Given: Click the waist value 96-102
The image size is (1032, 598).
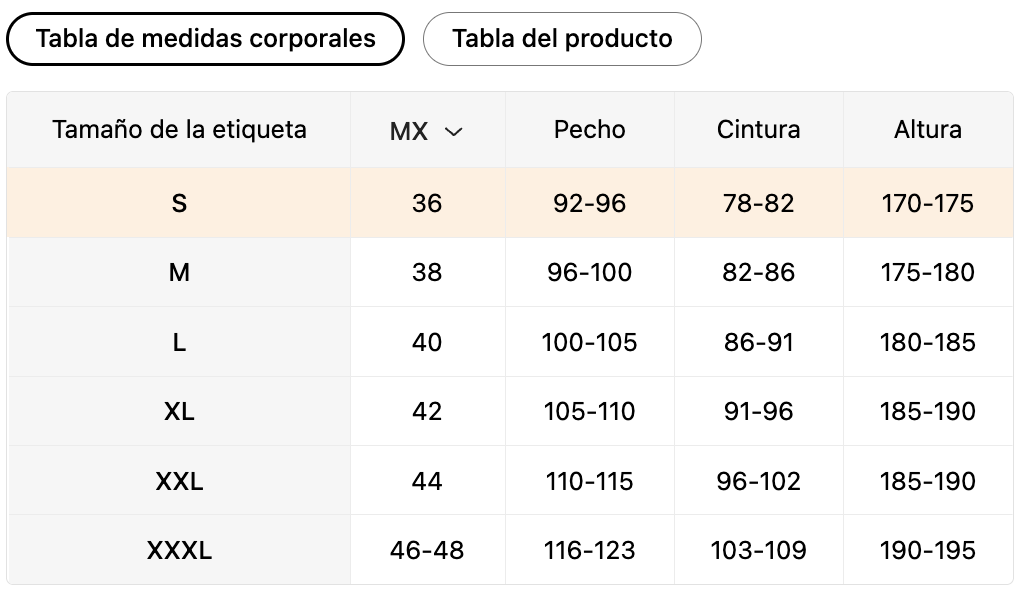Looking at the screenshot, I should click(x=758, y=481).
